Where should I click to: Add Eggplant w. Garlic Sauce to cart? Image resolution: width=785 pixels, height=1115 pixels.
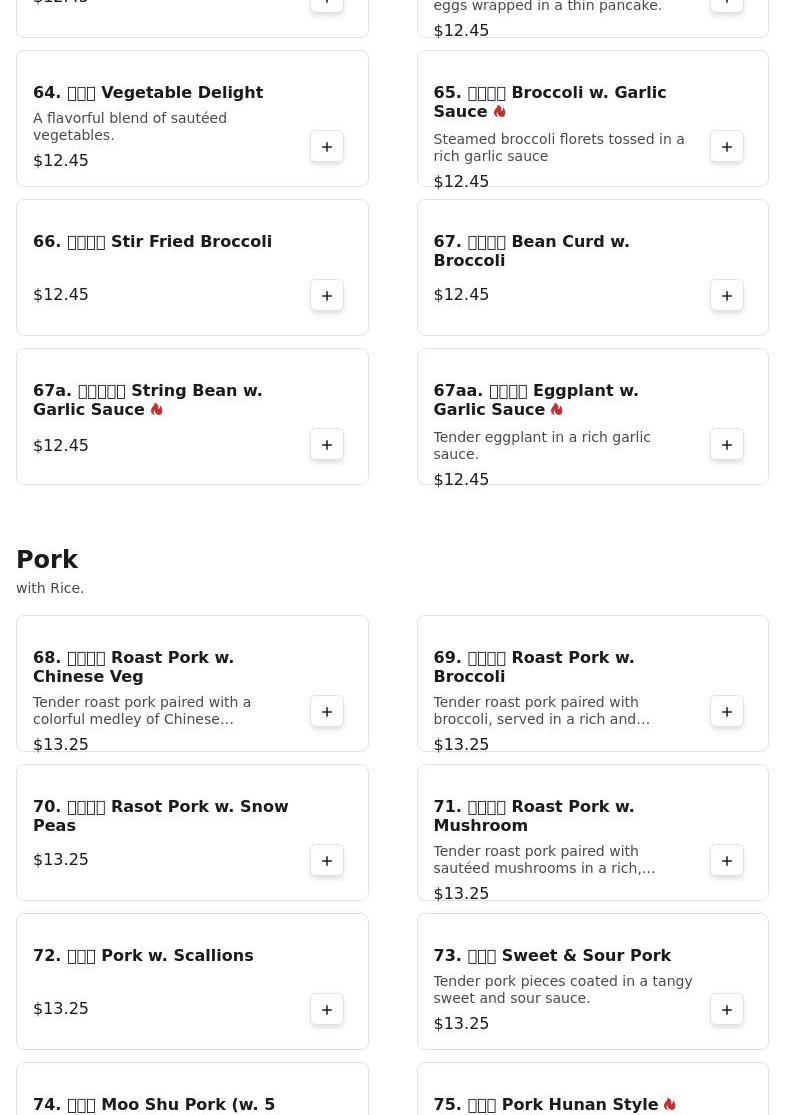(x=727, y=445)
